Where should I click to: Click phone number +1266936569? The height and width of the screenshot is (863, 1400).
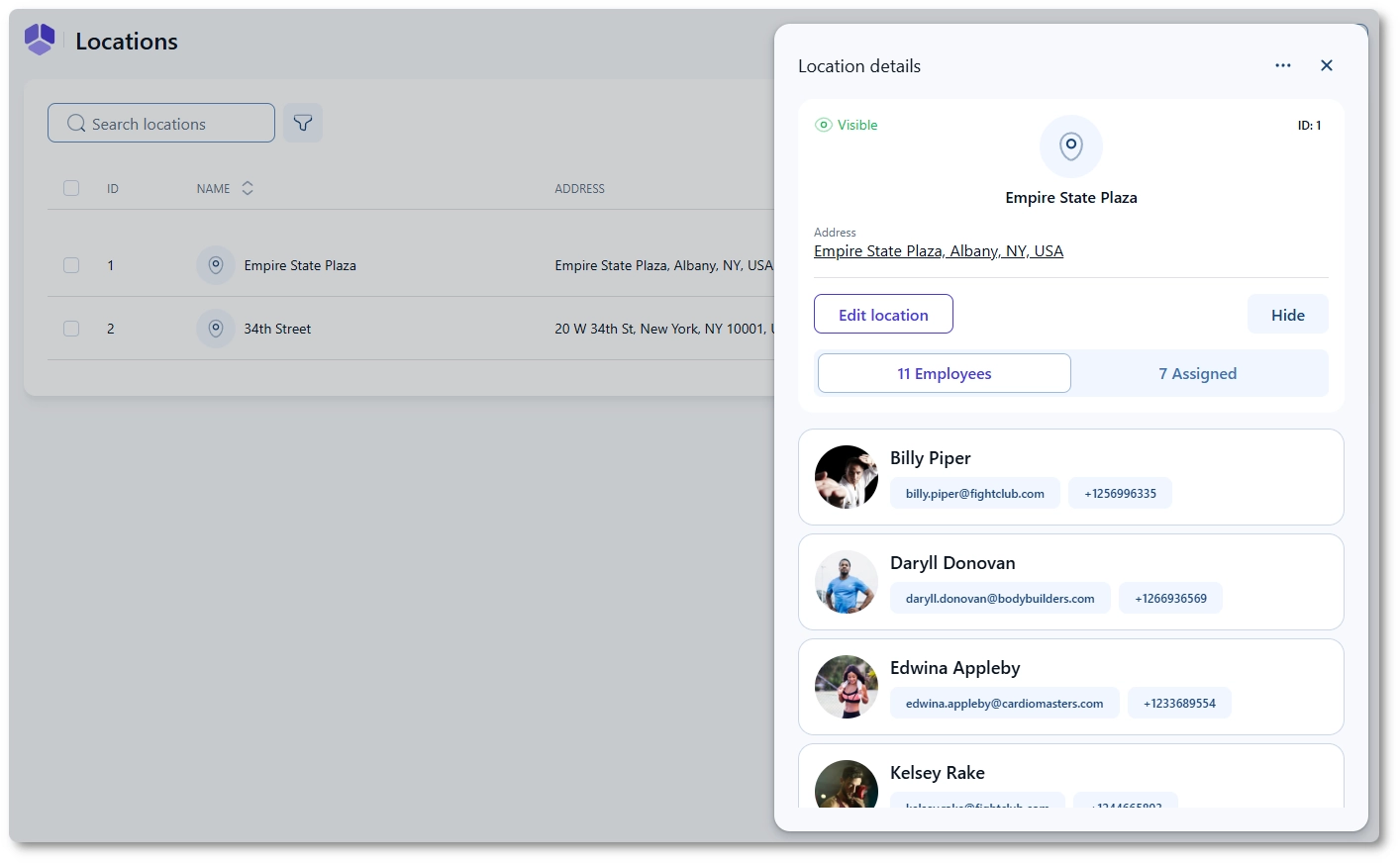coord(1170,598)
